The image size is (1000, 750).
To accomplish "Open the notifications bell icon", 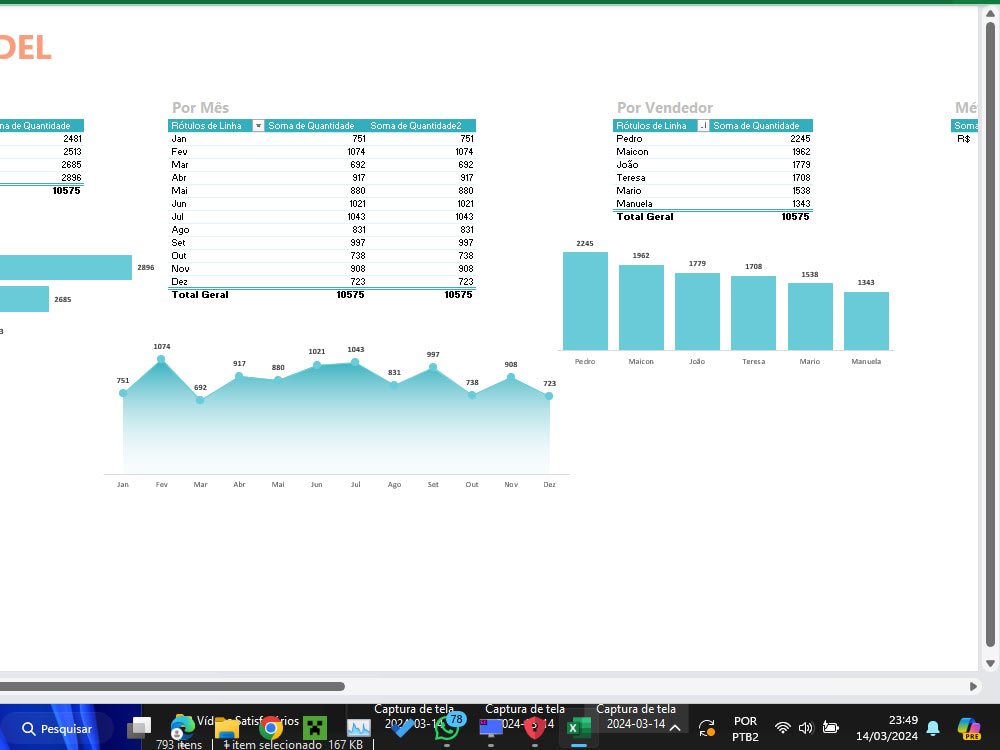I will click(x=933, y=727).
